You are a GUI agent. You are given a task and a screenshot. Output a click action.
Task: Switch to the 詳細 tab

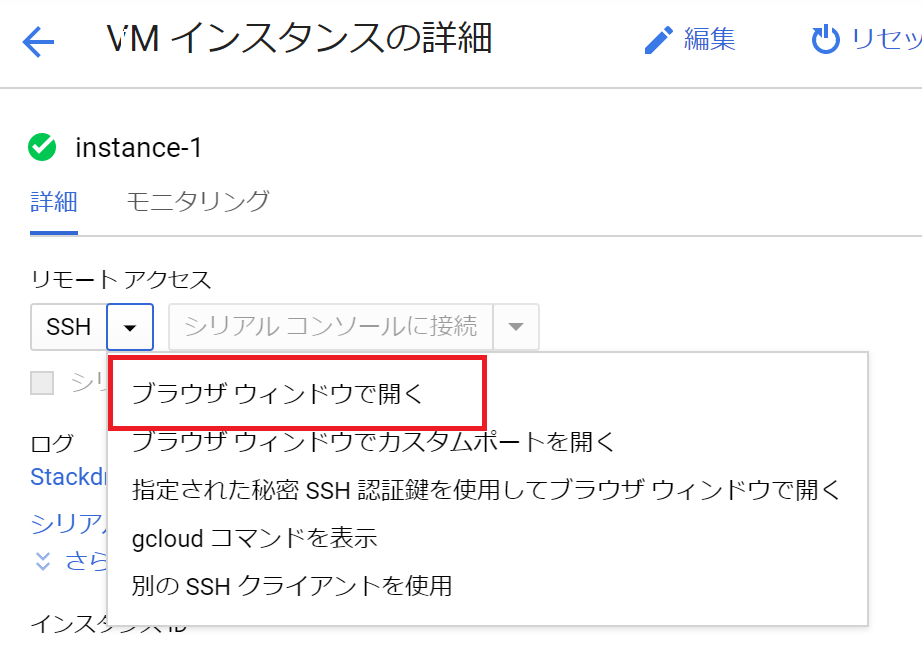[x=54, y=201]
